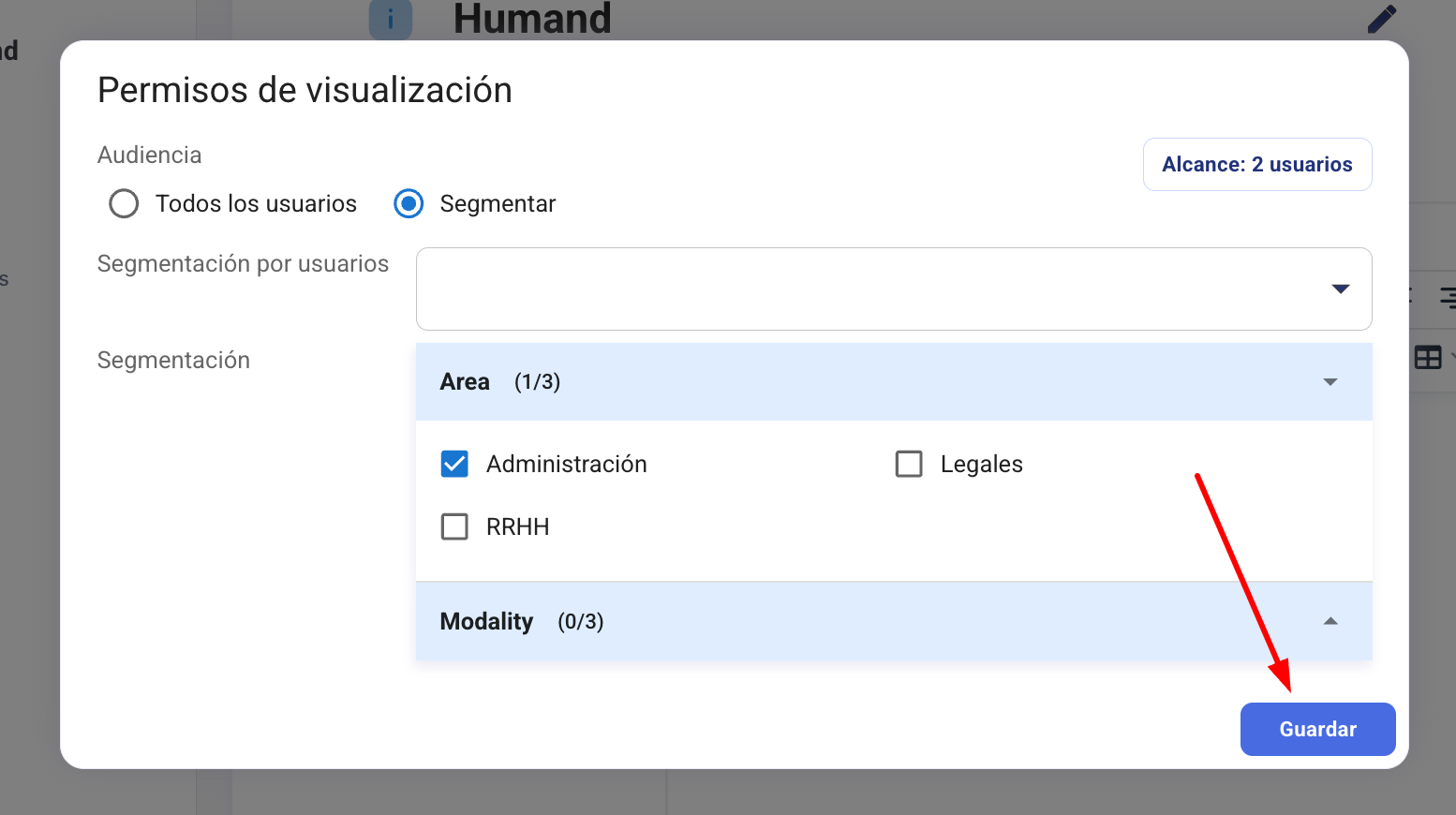The image size is (1456, 815).
Task: Click the Alcance: 2 usuarios button
Action: 1256,165
